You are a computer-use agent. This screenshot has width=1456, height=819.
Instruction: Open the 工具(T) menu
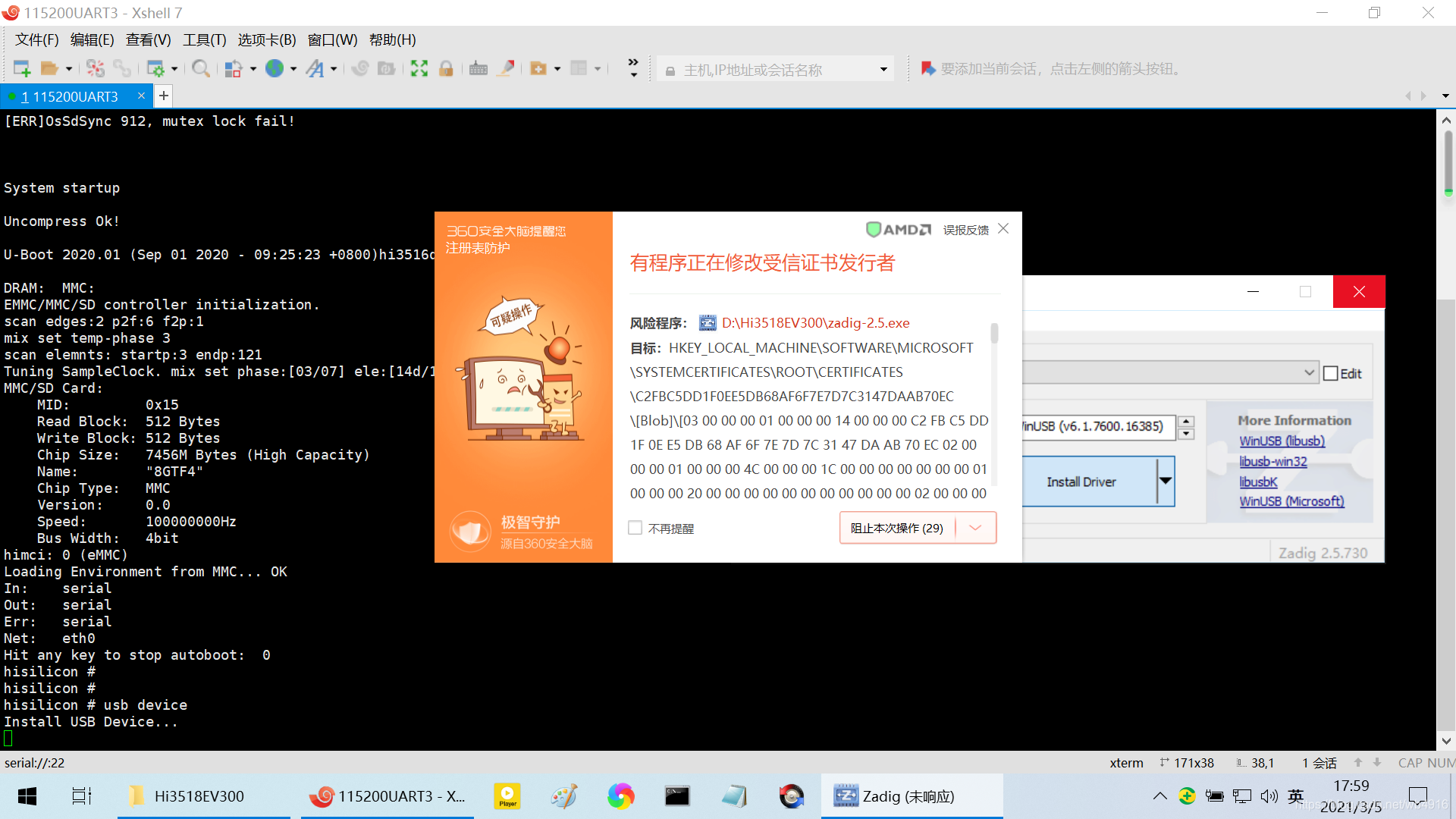click(x=205, y=39)
